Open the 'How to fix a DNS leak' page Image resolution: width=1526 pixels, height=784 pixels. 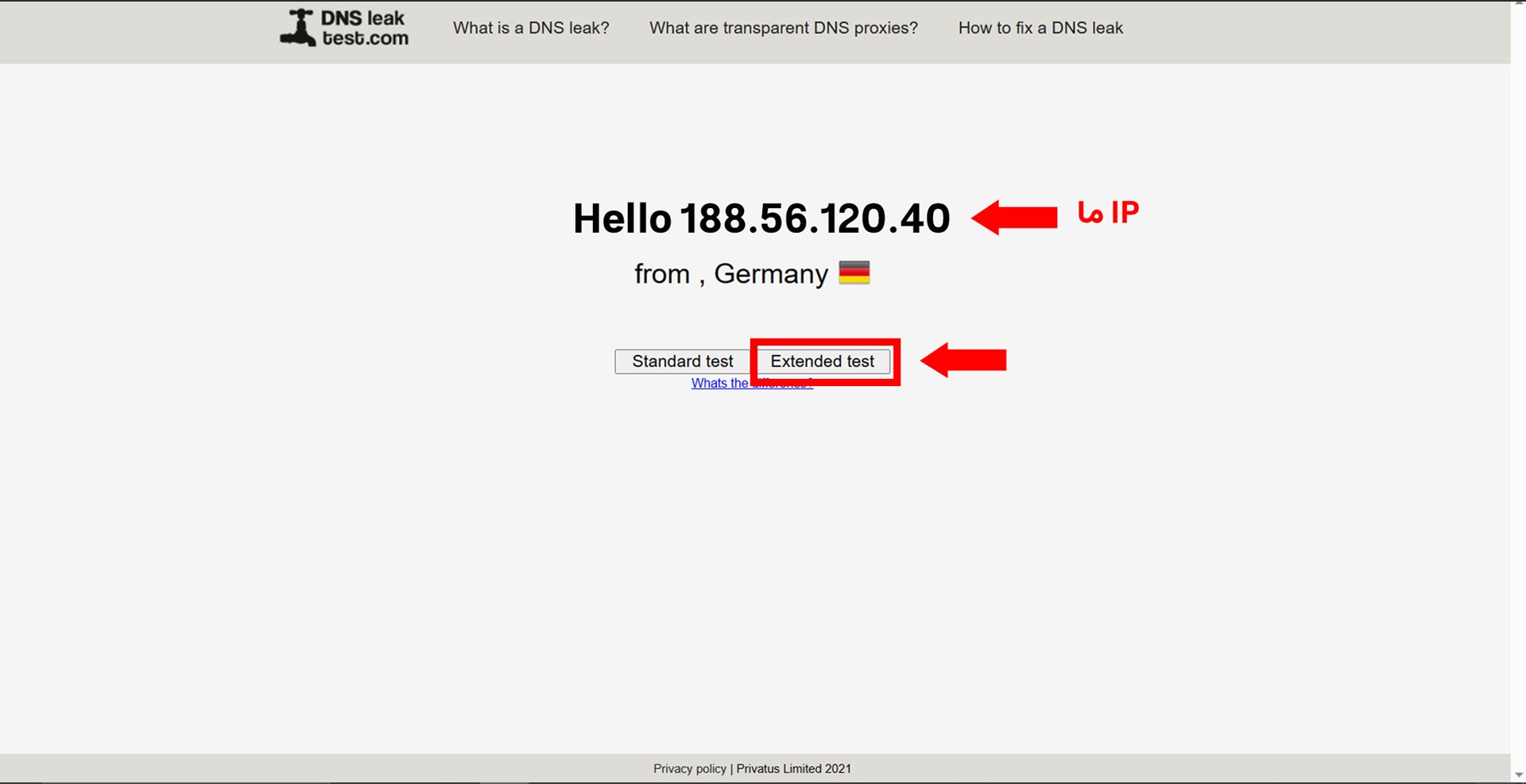(x=1041, y=28)
